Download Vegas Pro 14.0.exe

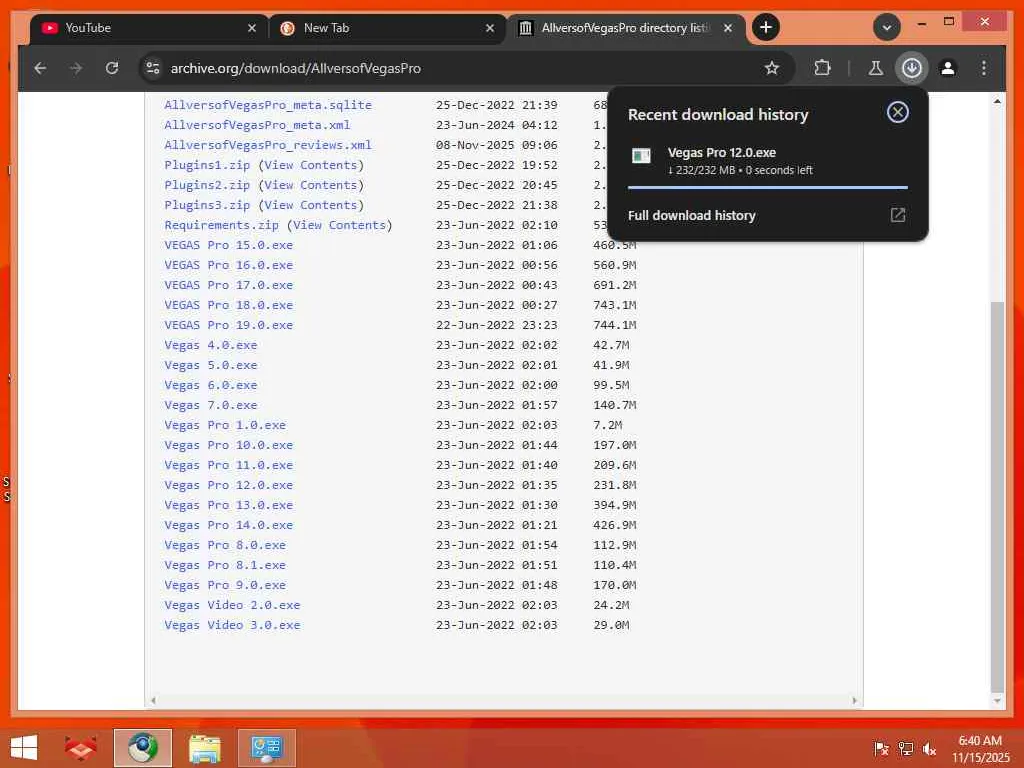tap(229, 525)
